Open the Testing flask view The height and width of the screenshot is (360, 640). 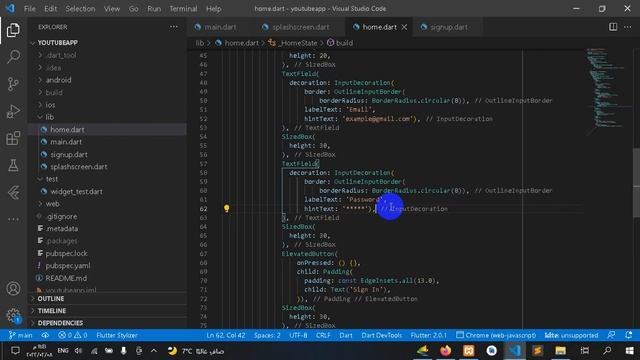point(13,165)
